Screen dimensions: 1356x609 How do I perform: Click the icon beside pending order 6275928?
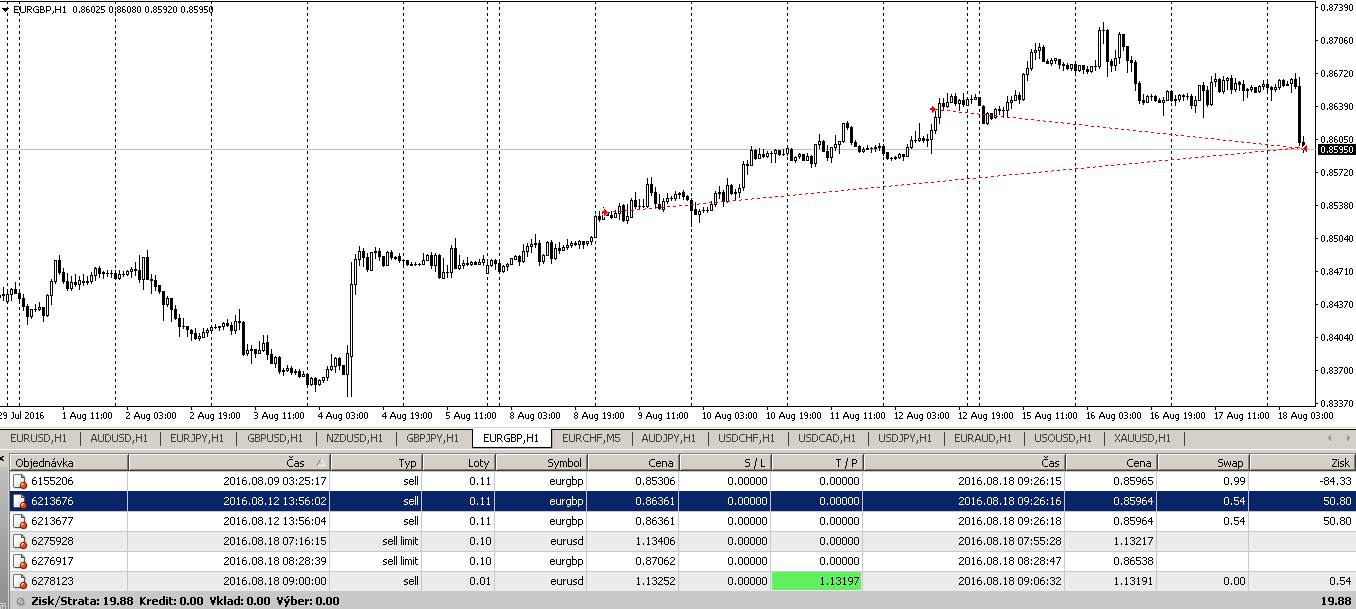tap(19, 541)
